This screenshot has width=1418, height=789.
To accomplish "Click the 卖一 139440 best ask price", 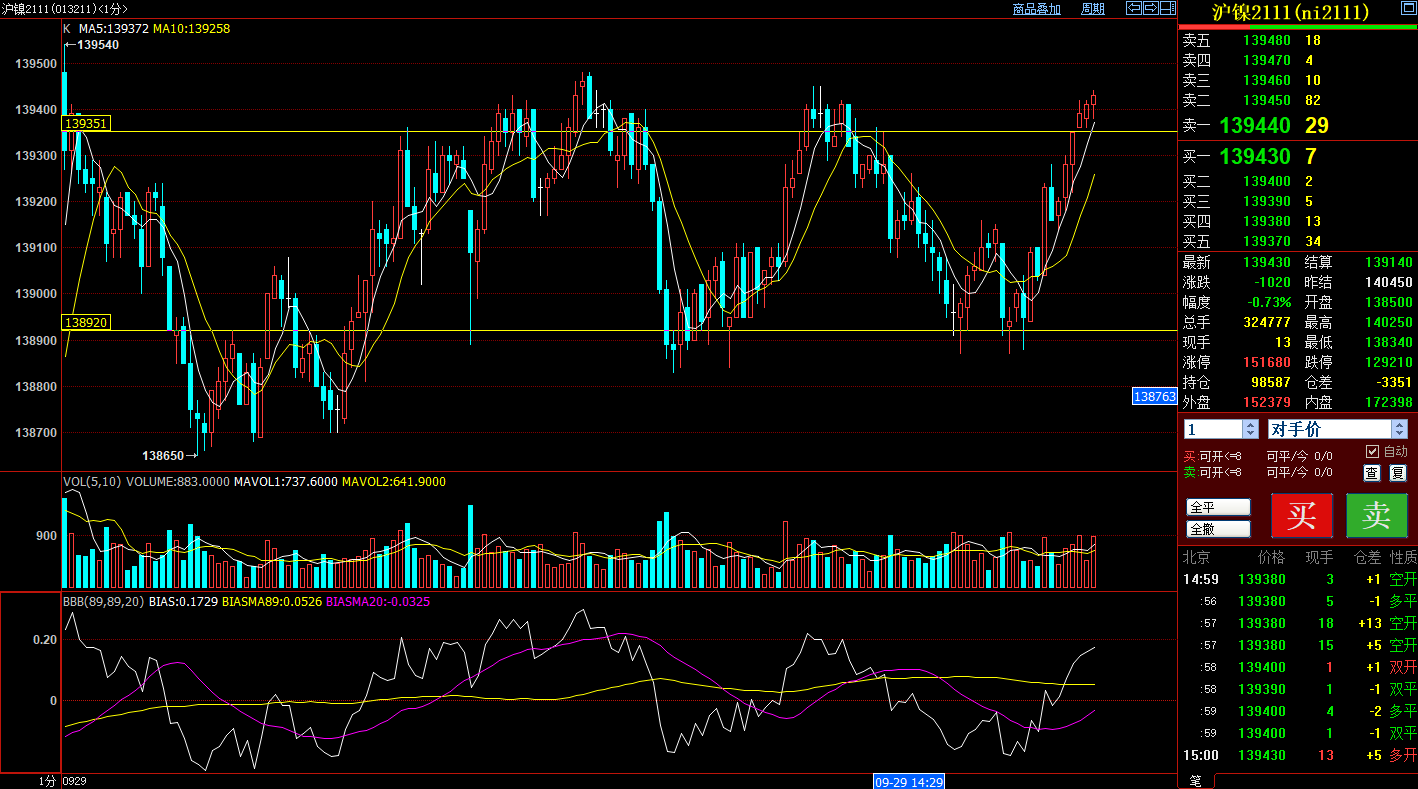I will click(x=1255, y=125).
